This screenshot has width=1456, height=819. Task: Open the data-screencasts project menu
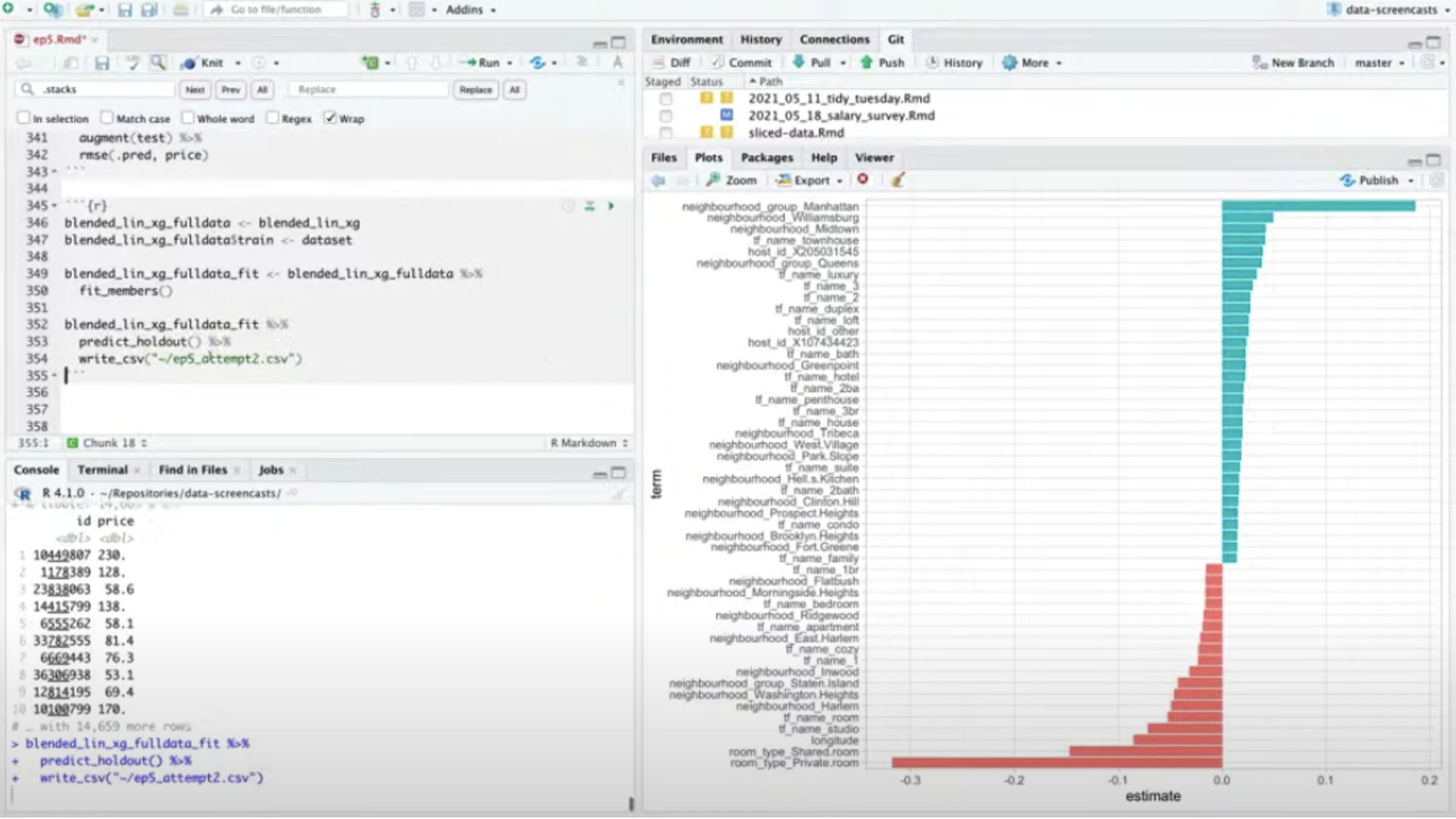click(x=1388, y=10)
